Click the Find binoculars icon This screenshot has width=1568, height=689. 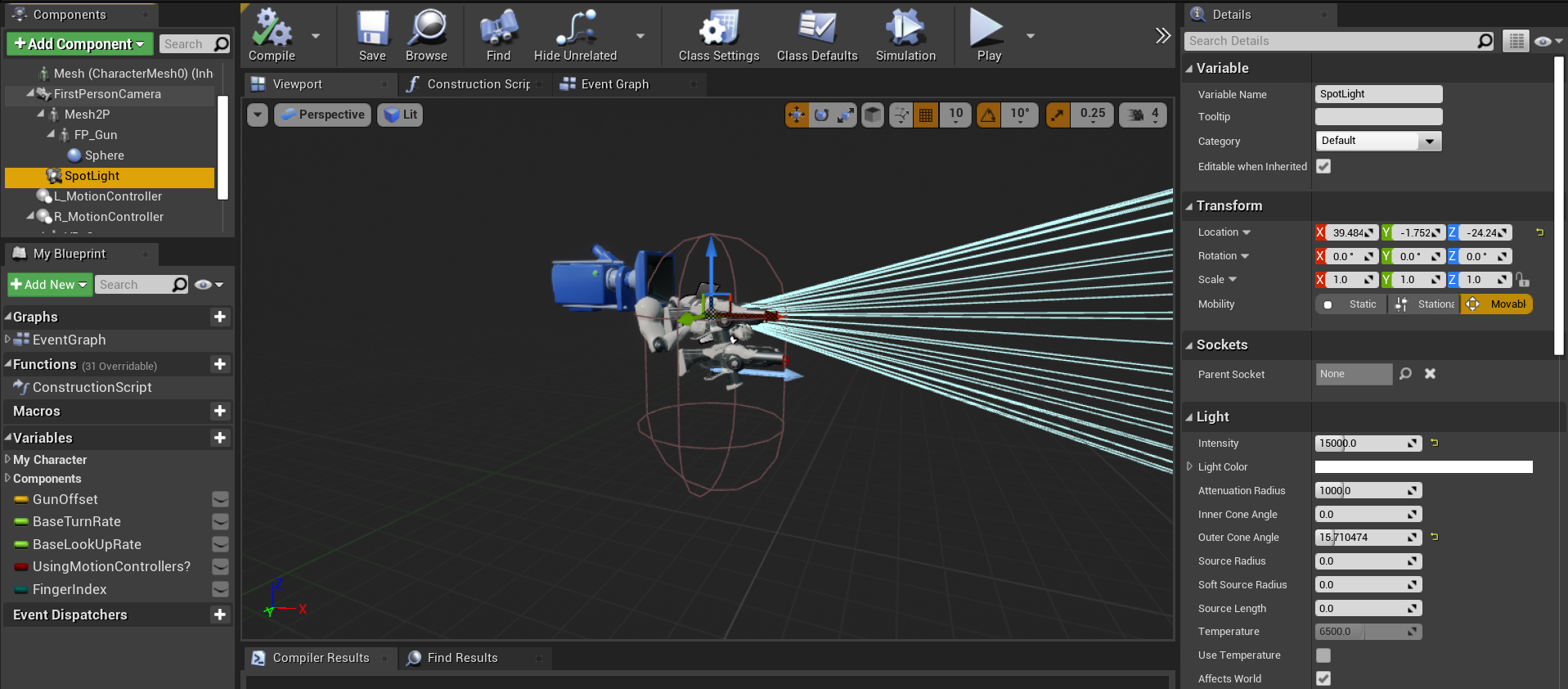498,30
